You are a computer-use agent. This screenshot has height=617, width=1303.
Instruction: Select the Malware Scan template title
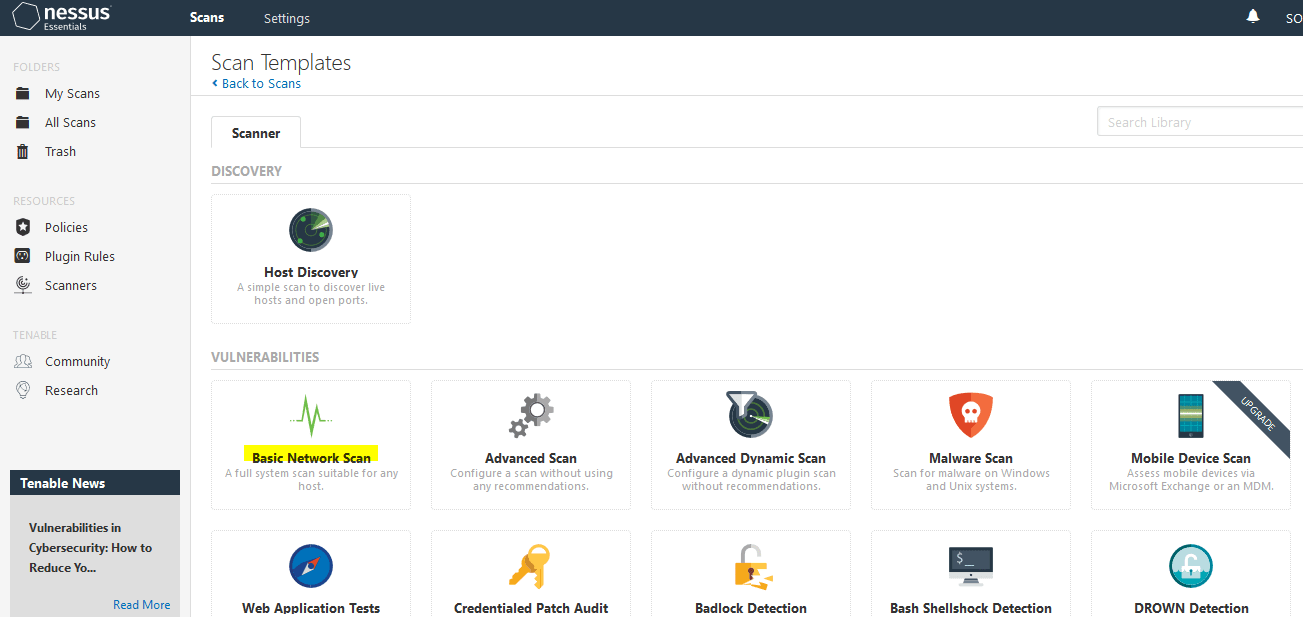point(971,458)
